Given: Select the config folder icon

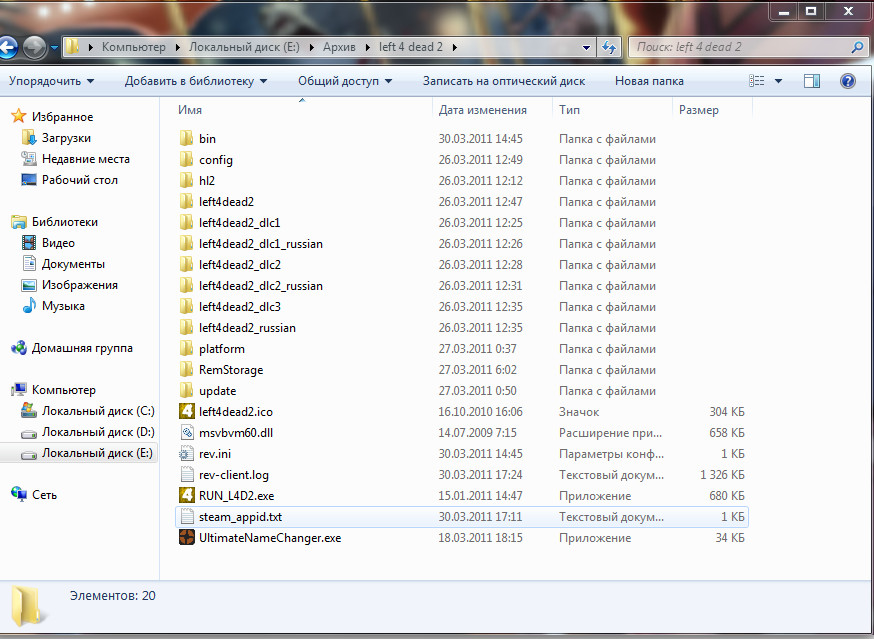Looking at the screenshot, I should 186,159.
